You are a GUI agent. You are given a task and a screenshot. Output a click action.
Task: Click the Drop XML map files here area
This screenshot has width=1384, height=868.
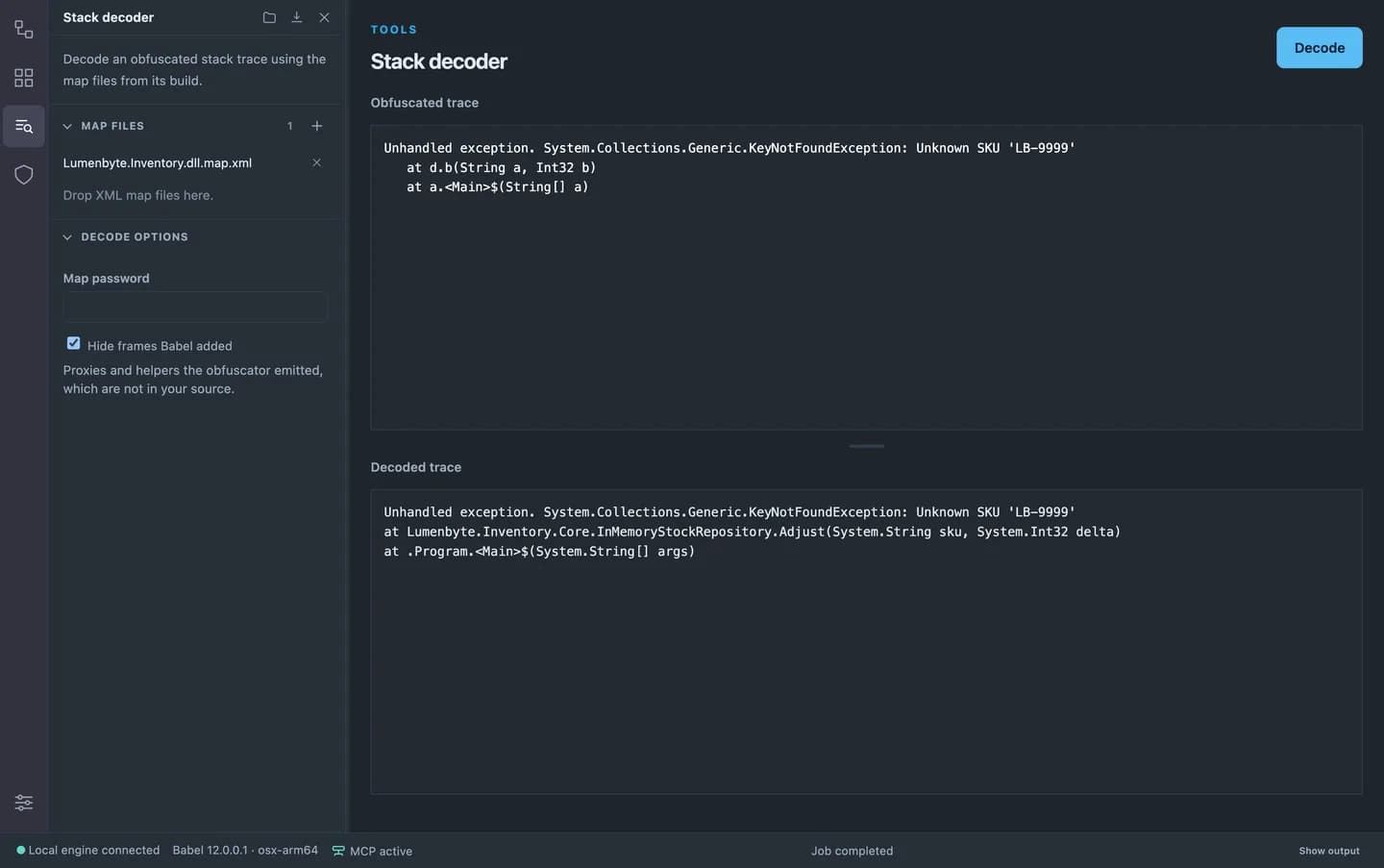(138, 195)
